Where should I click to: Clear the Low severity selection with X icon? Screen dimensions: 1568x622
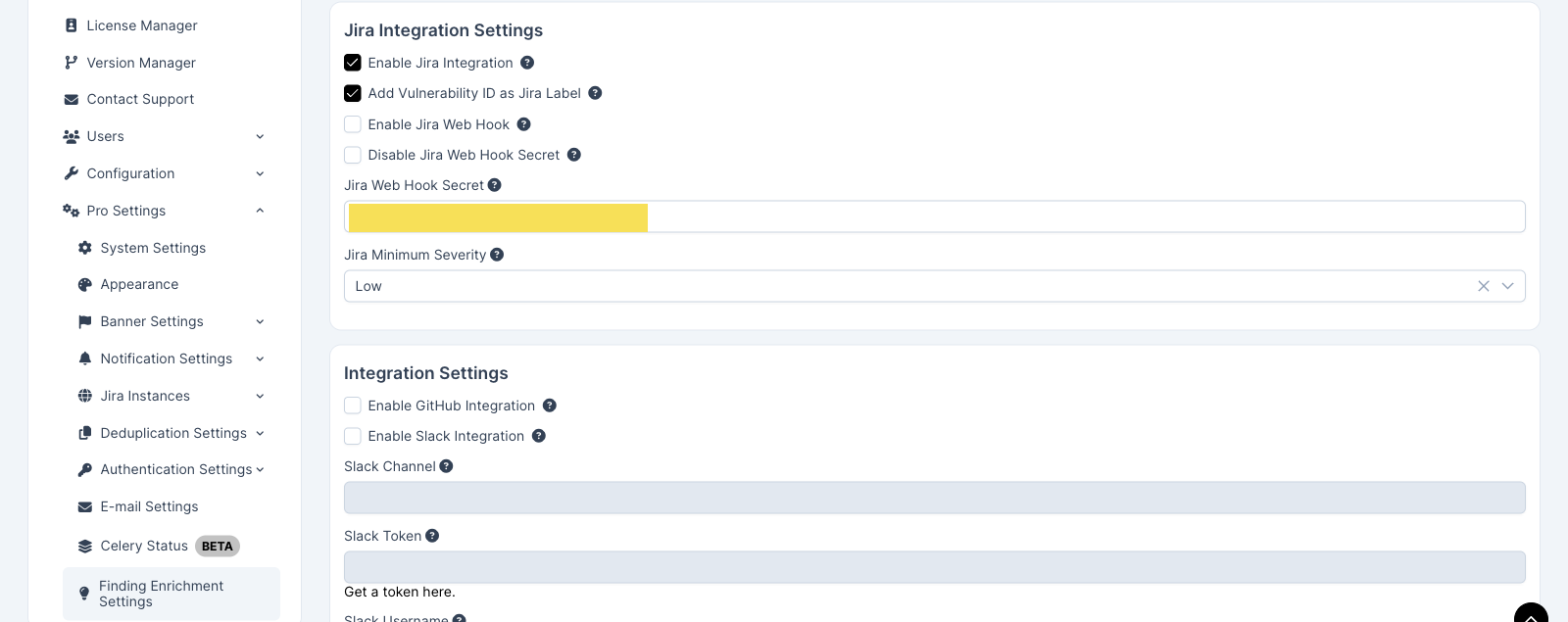point(1484,286)
